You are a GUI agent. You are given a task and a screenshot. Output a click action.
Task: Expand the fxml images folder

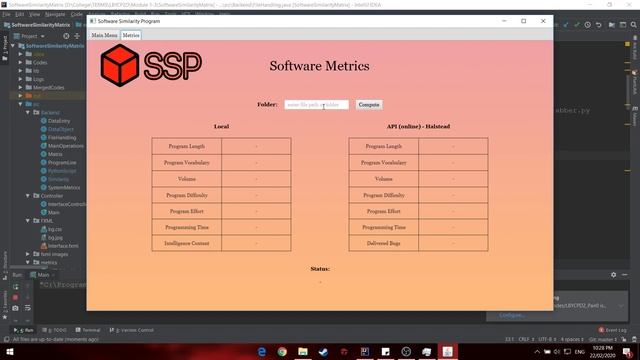tap(28, 254)
